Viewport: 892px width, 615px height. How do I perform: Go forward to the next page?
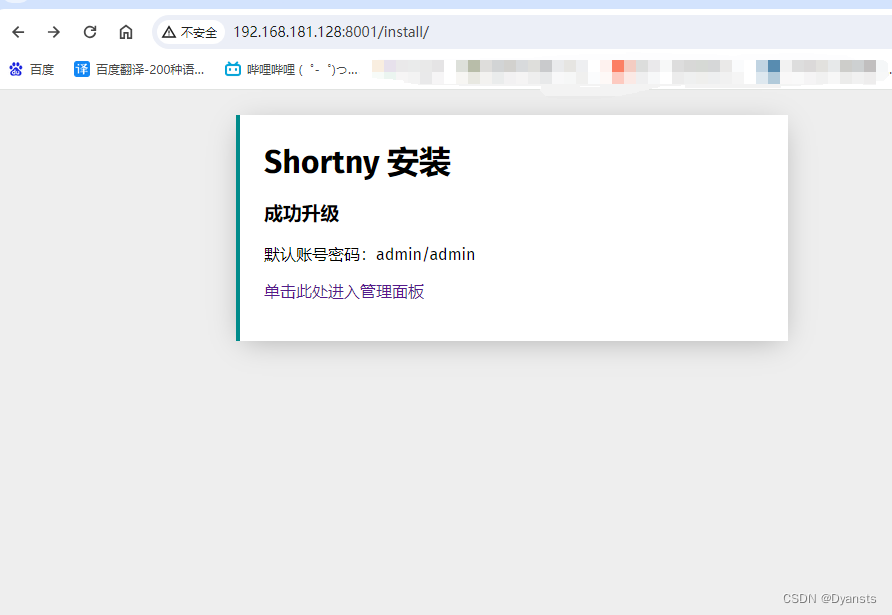(x=54, y=32)
